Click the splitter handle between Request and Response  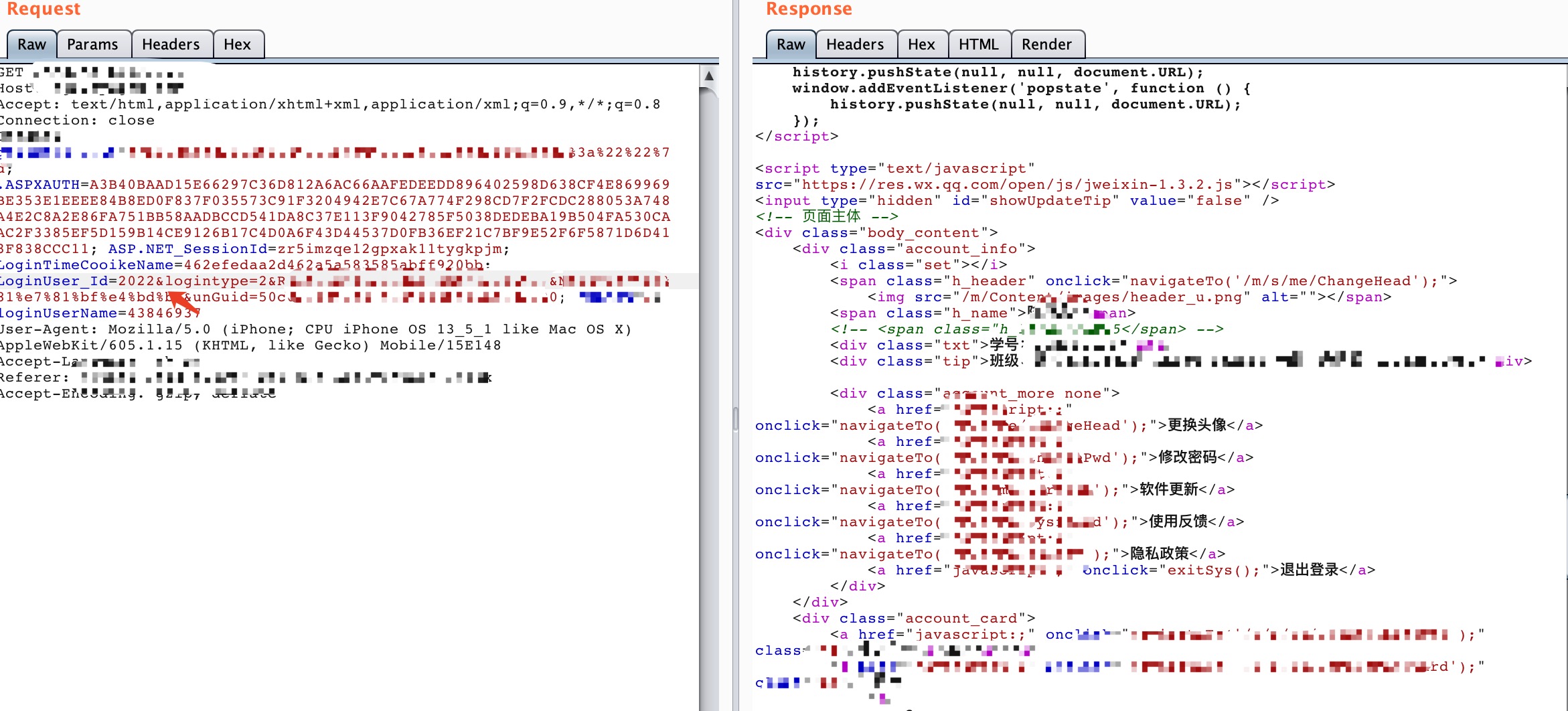735,418
